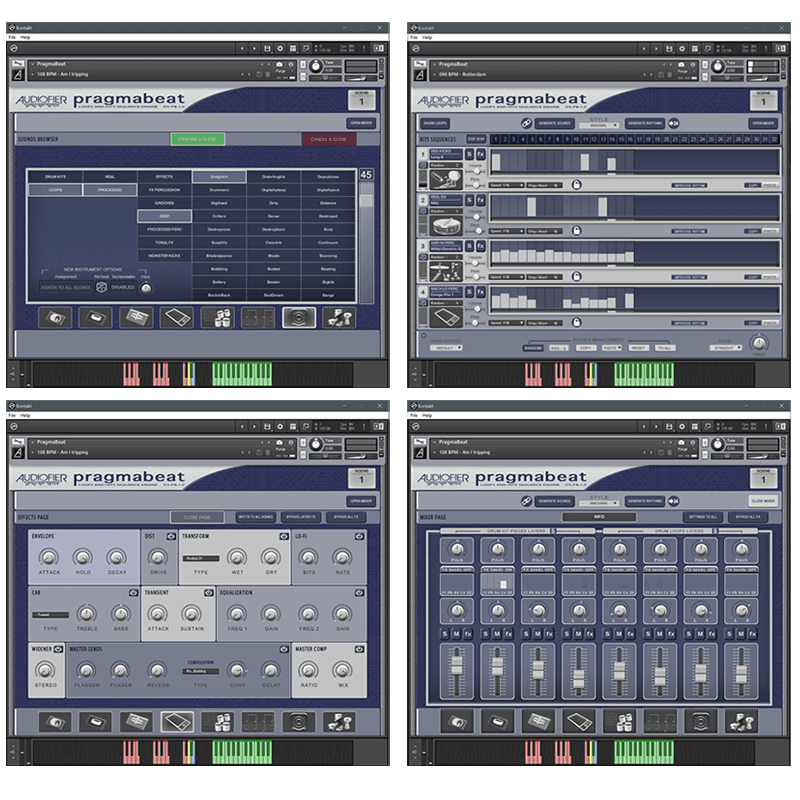This screenshot has width=800, height=800.
Task: Open the File menu in Sounds Browser window
Action: click(12, 37)
